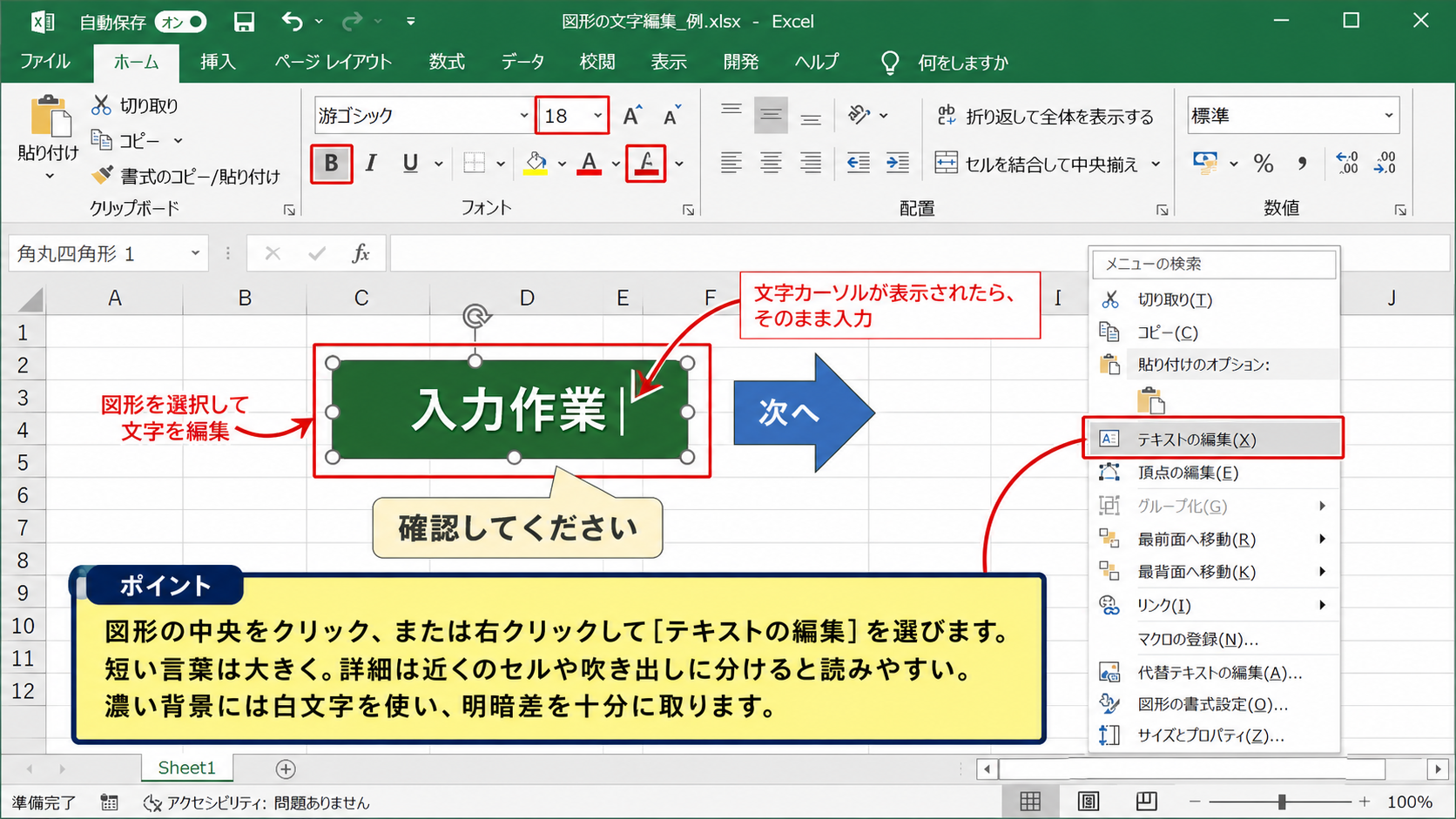
Task: Click the zoom slider handle
Action: [x=1281, y=802]
